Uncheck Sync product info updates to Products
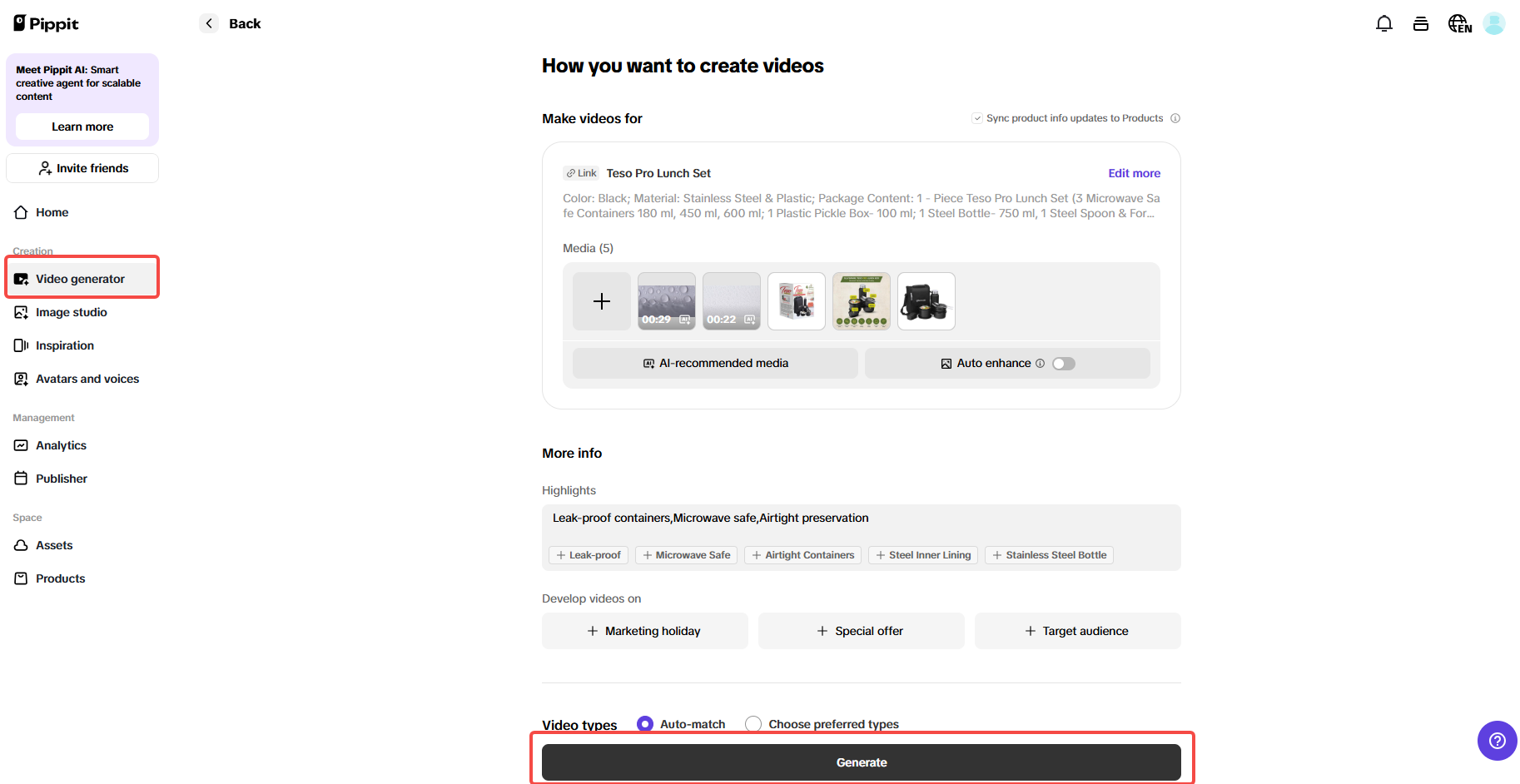1520x784 pixels. pos(976,118)
